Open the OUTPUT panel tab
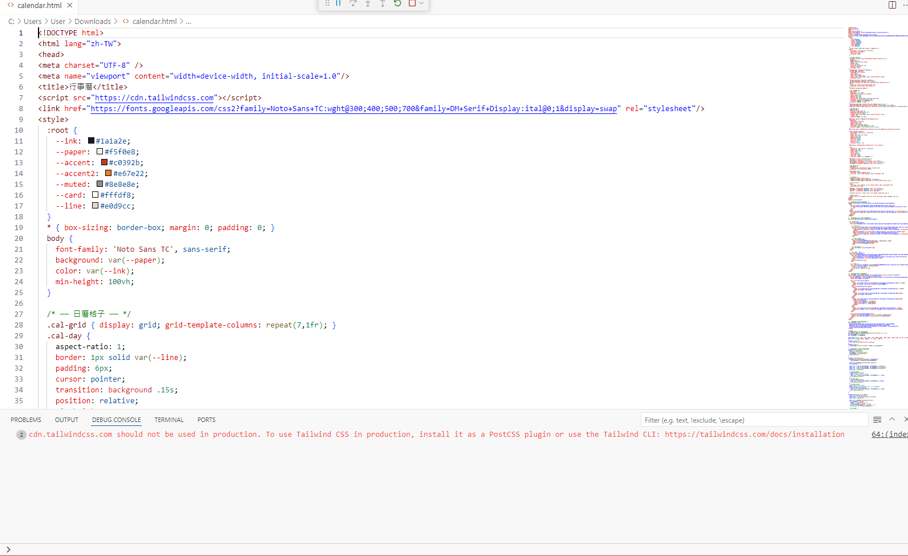This screenshot has width=908, height=556. coord(66,420)
